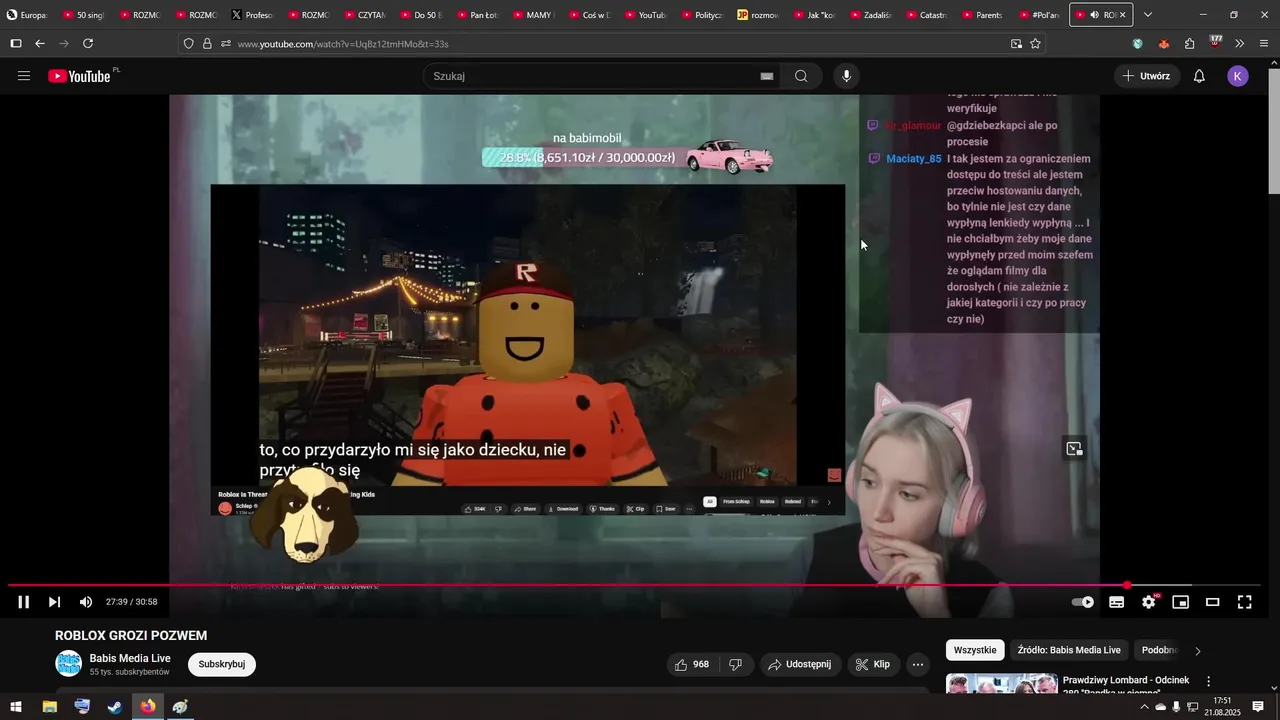Click the magnifier search button
This screenshot has width=1280, height=720.
[x=801, y=76]
